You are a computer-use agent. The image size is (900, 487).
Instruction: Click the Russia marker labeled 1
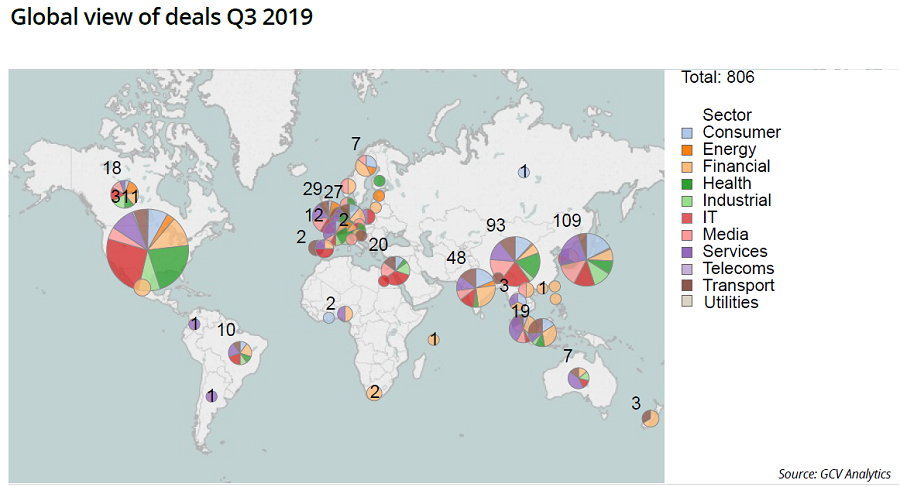coord(524,172)
